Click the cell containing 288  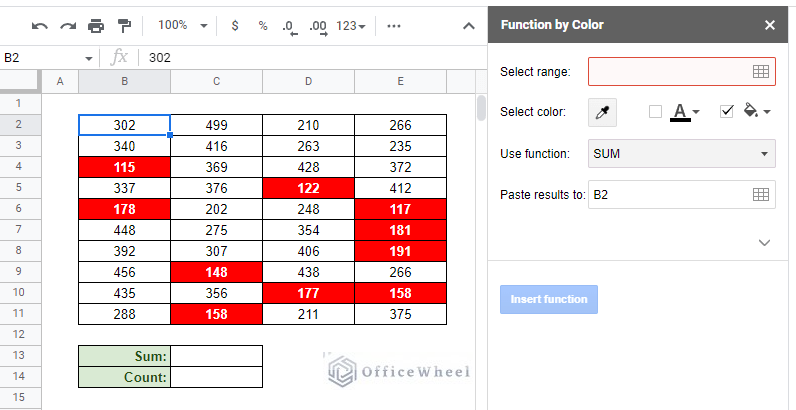pos(124,314)
